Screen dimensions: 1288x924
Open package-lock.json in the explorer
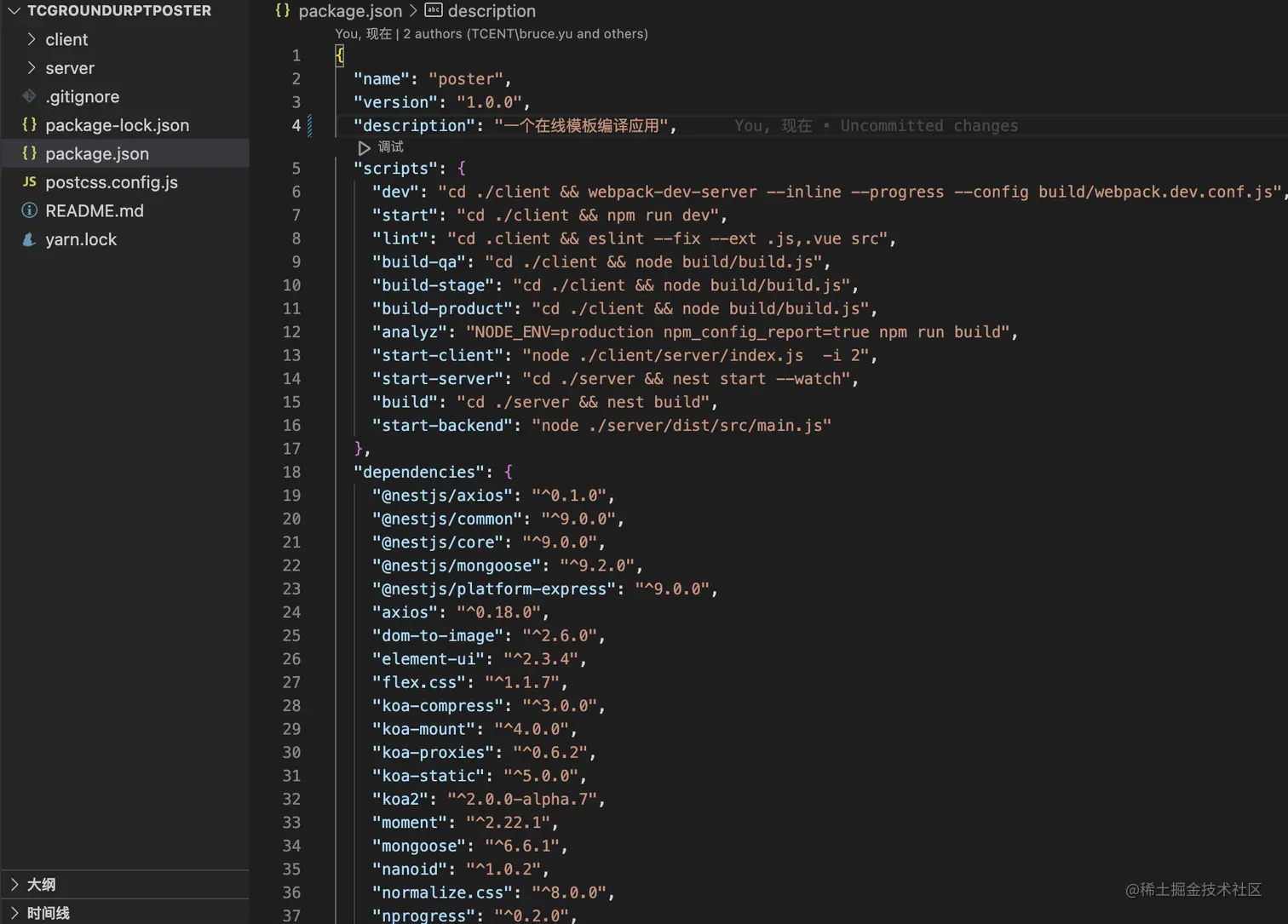[118, 124]
